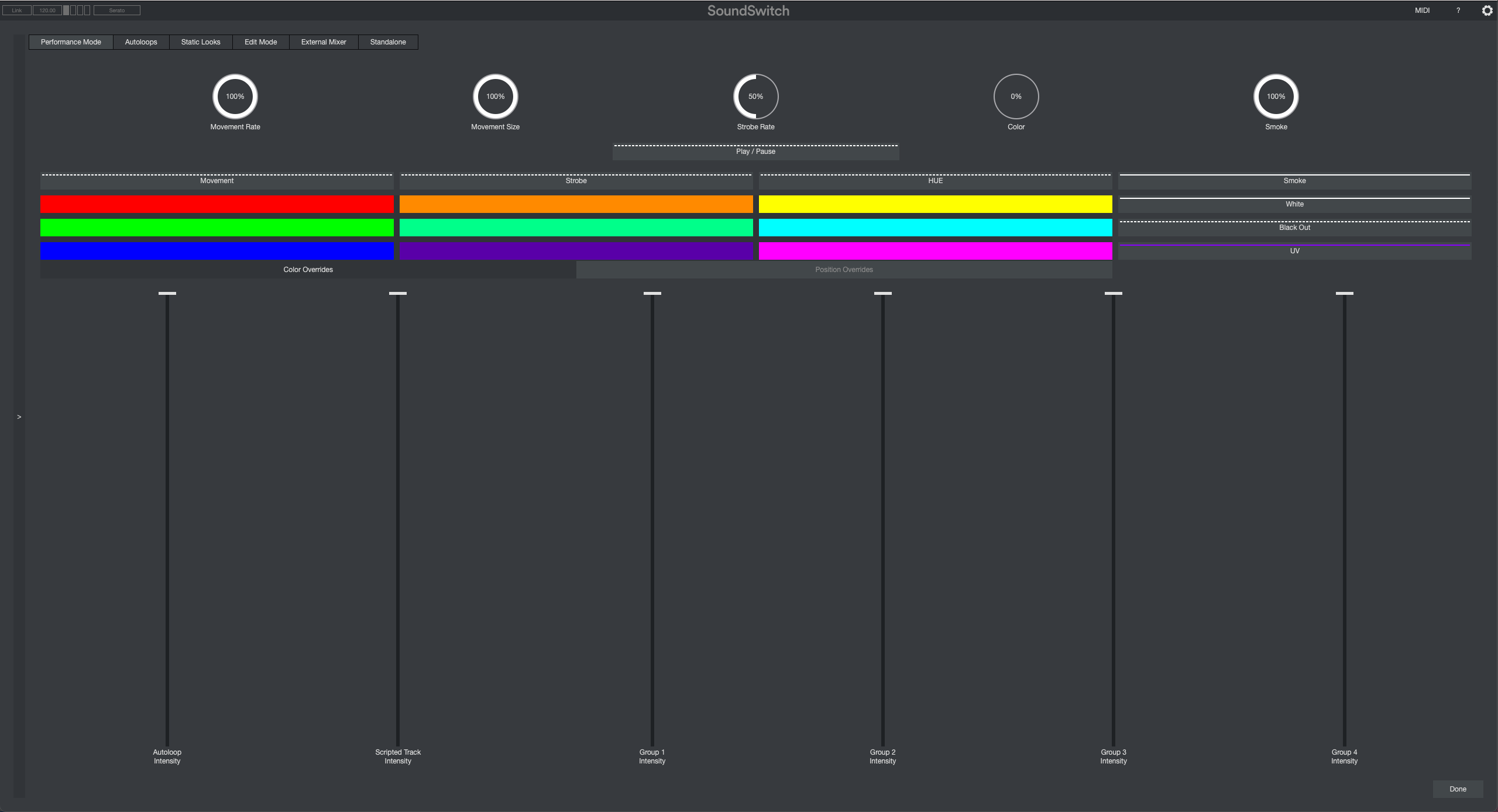
Task: Select the blue color override
Action: [217, 251]
